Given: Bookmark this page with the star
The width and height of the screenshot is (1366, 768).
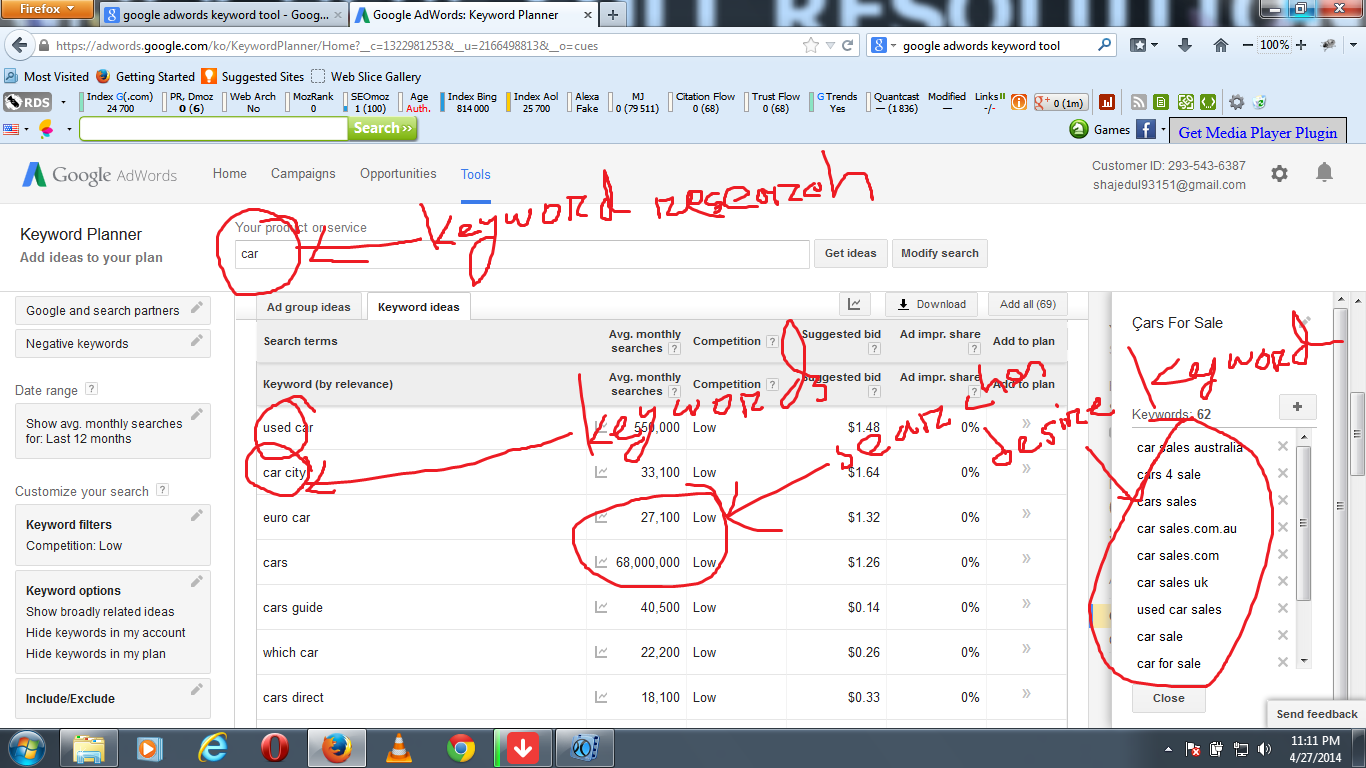Looking at the screenshot, I should tap(811, 45).
